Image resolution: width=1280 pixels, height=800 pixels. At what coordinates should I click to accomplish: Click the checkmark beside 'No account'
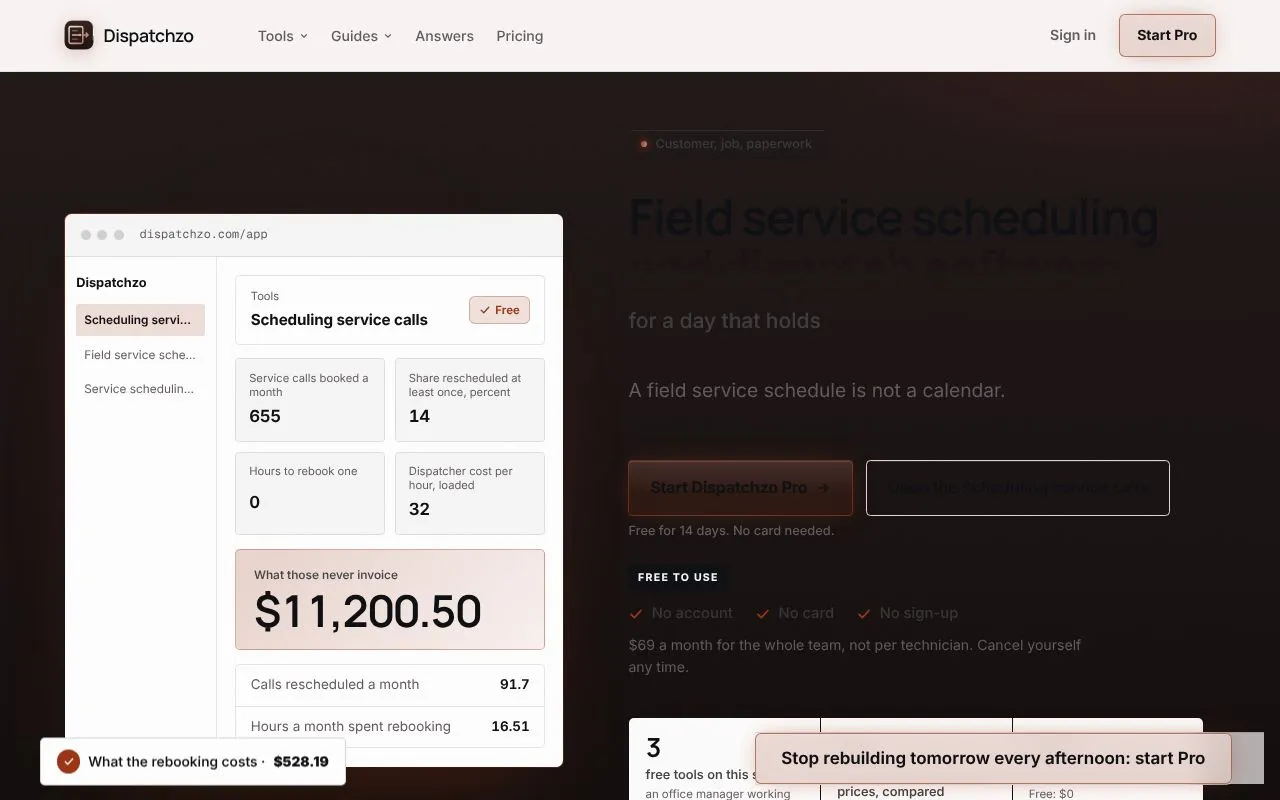(636, 614)
